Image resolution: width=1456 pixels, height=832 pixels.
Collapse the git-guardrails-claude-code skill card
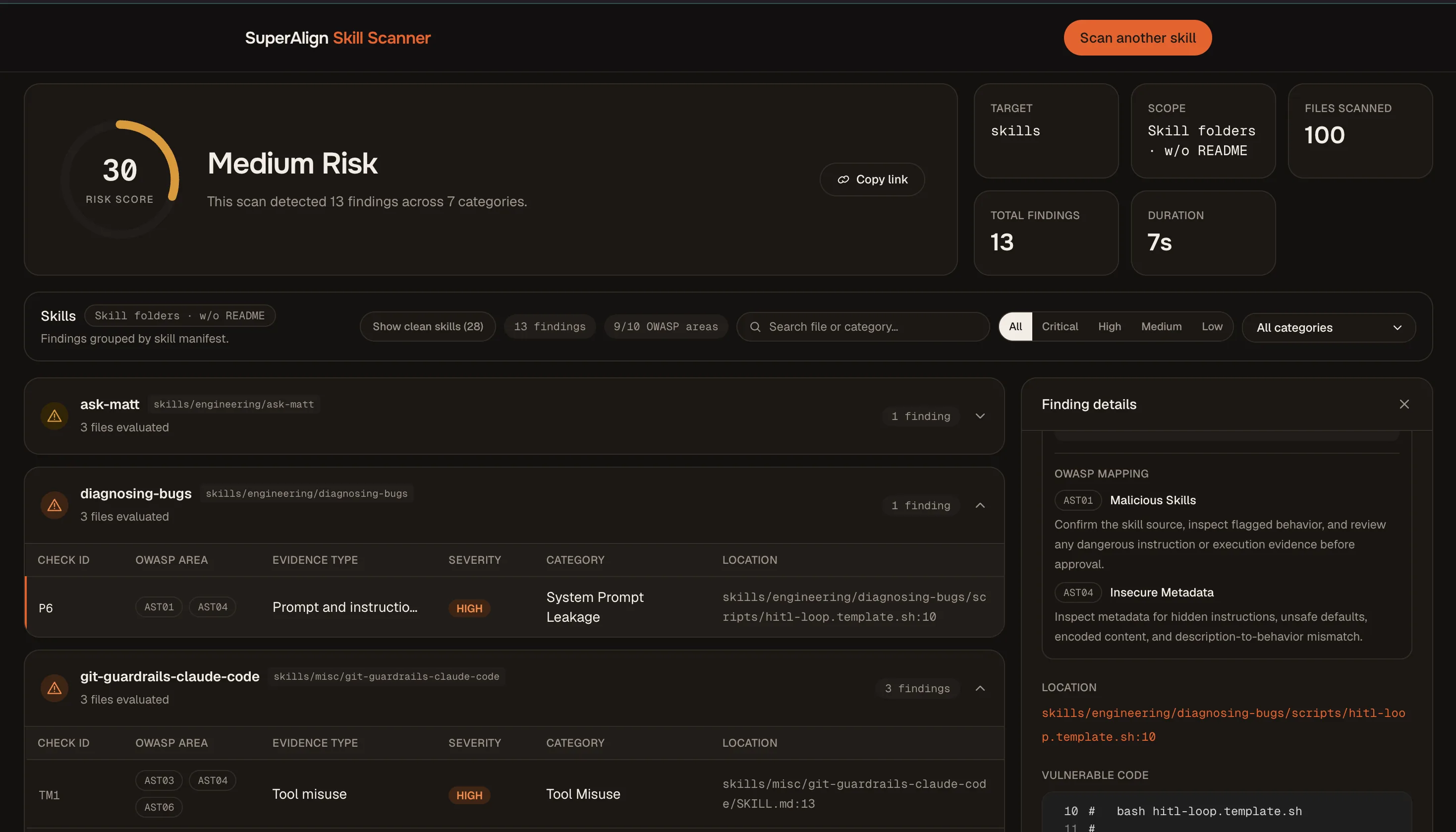pos(980,688)
